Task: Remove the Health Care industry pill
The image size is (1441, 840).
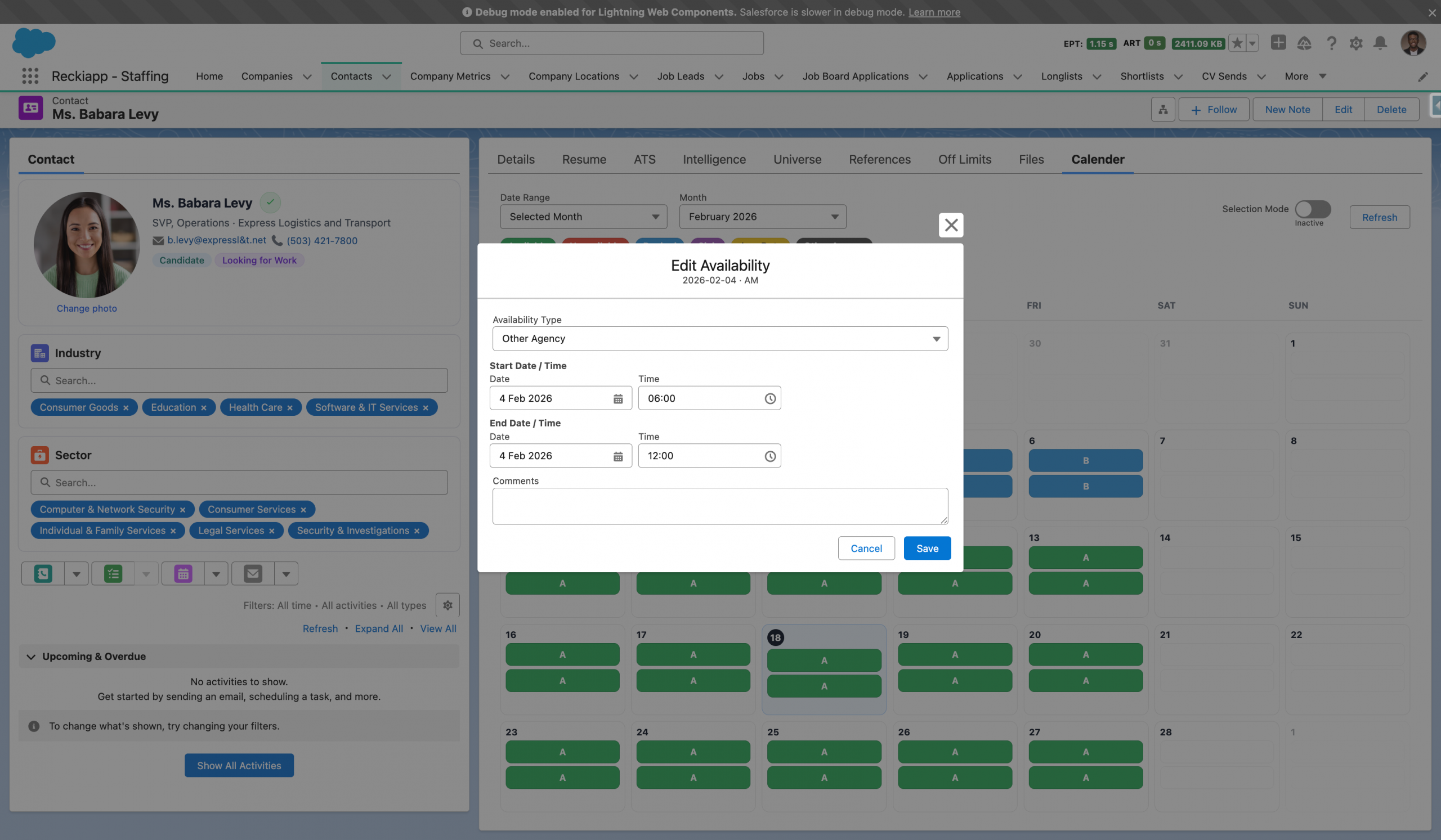Action: 290,408
